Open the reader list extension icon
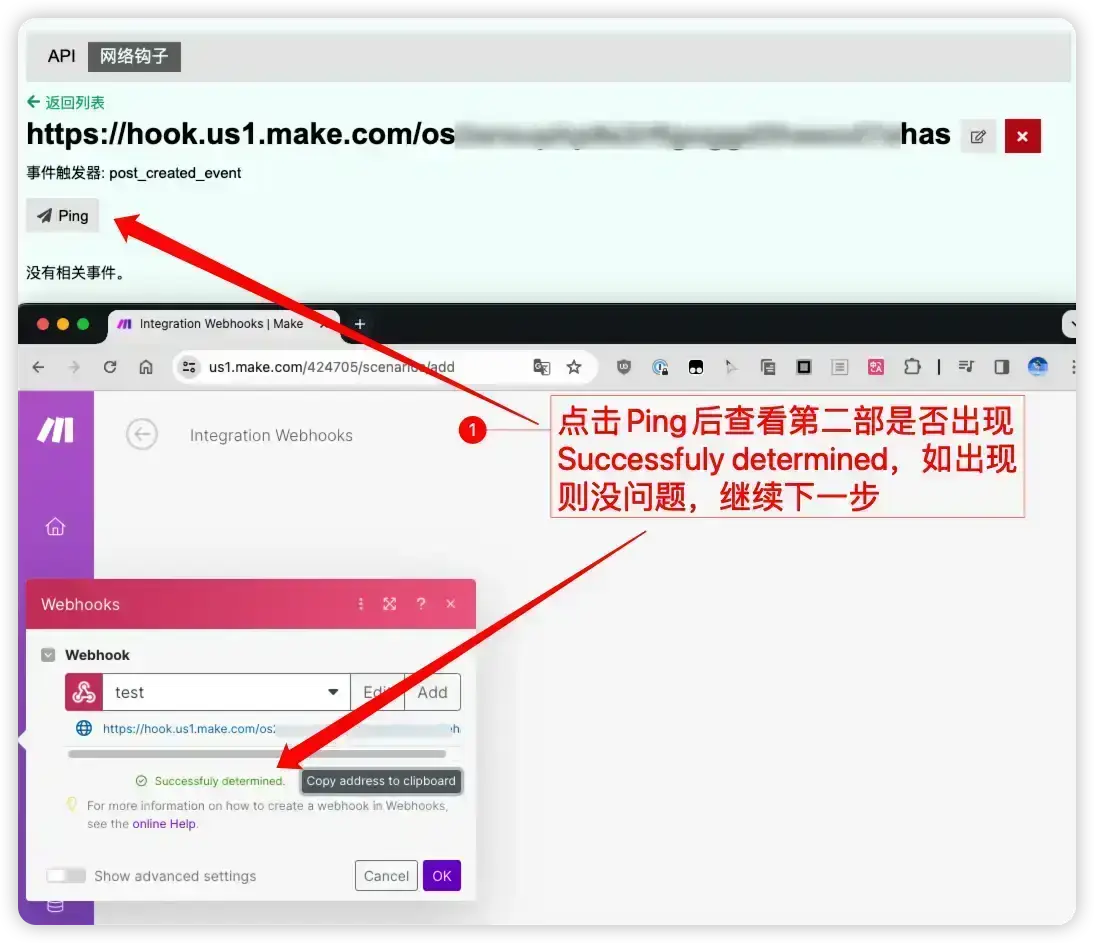Screen dimensions: 1094x943 click(x=839, y=367)
